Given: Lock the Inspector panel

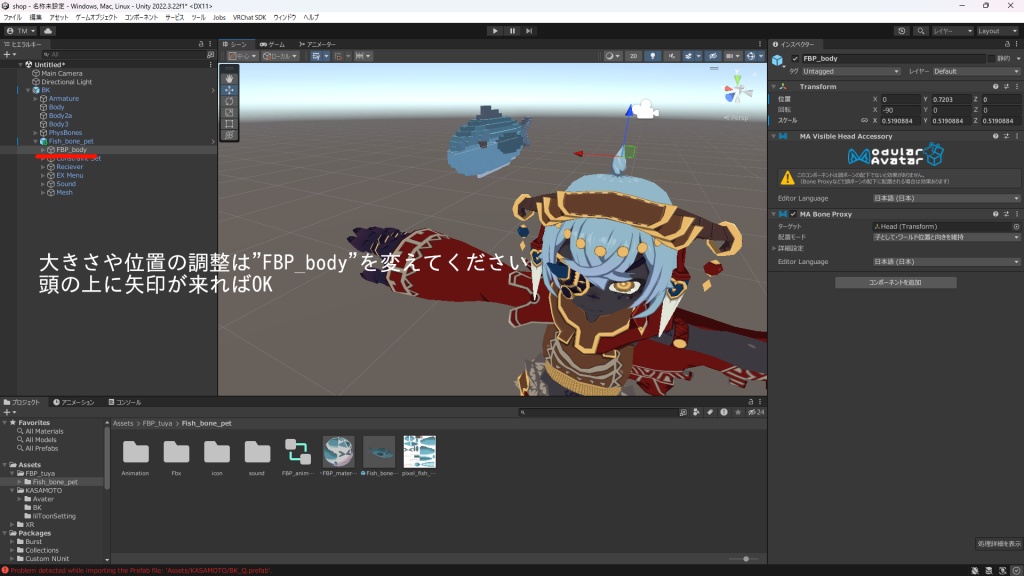Looking at the screenshot, I should pos(1007,44).
